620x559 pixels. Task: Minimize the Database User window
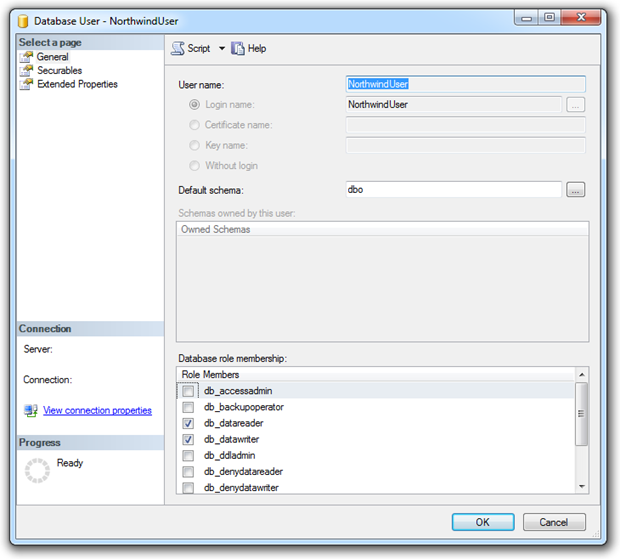click(x=526, y=18)
